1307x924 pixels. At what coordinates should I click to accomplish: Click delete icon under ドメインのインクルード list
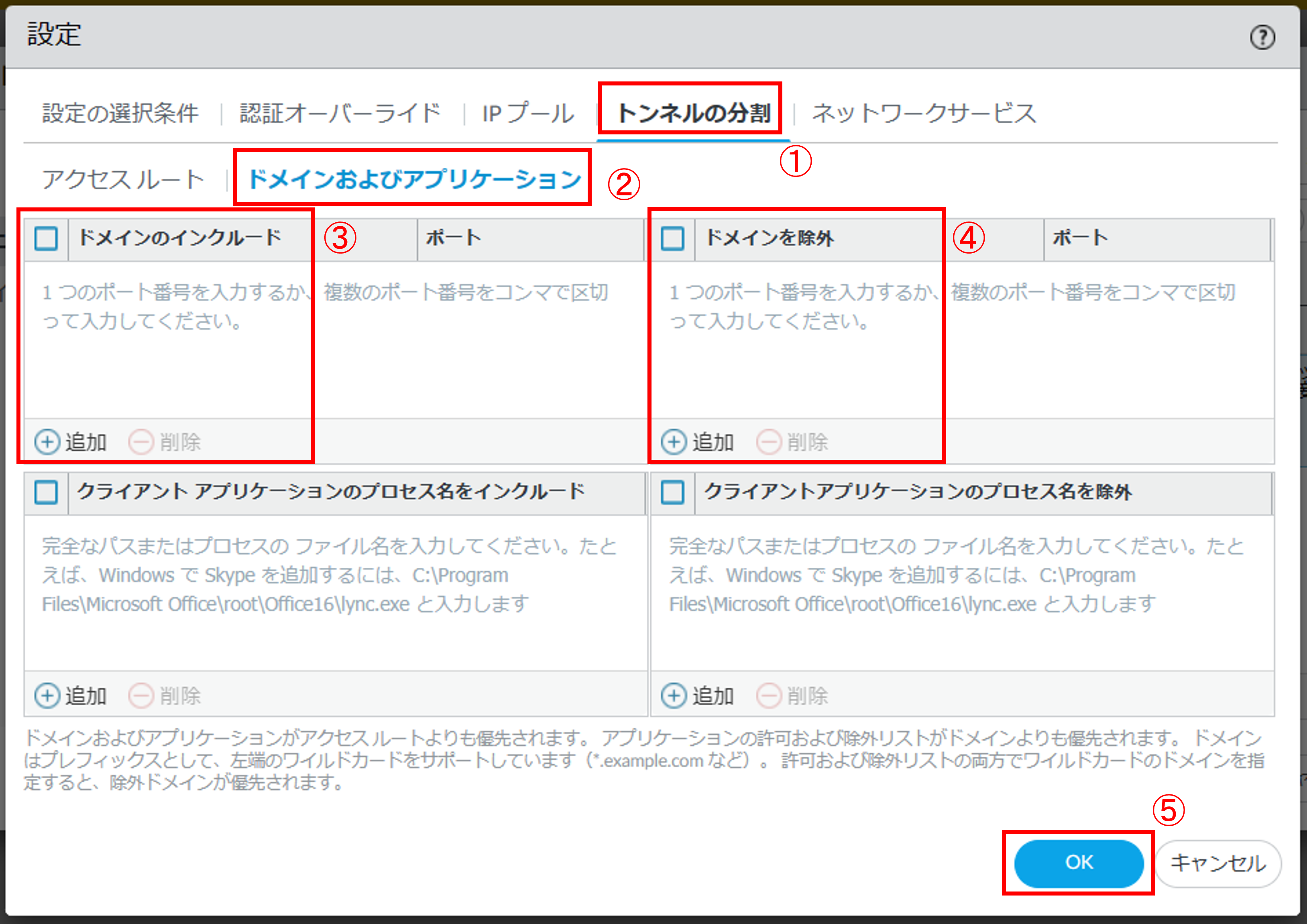pyautogui.click(x=140, y=442)
